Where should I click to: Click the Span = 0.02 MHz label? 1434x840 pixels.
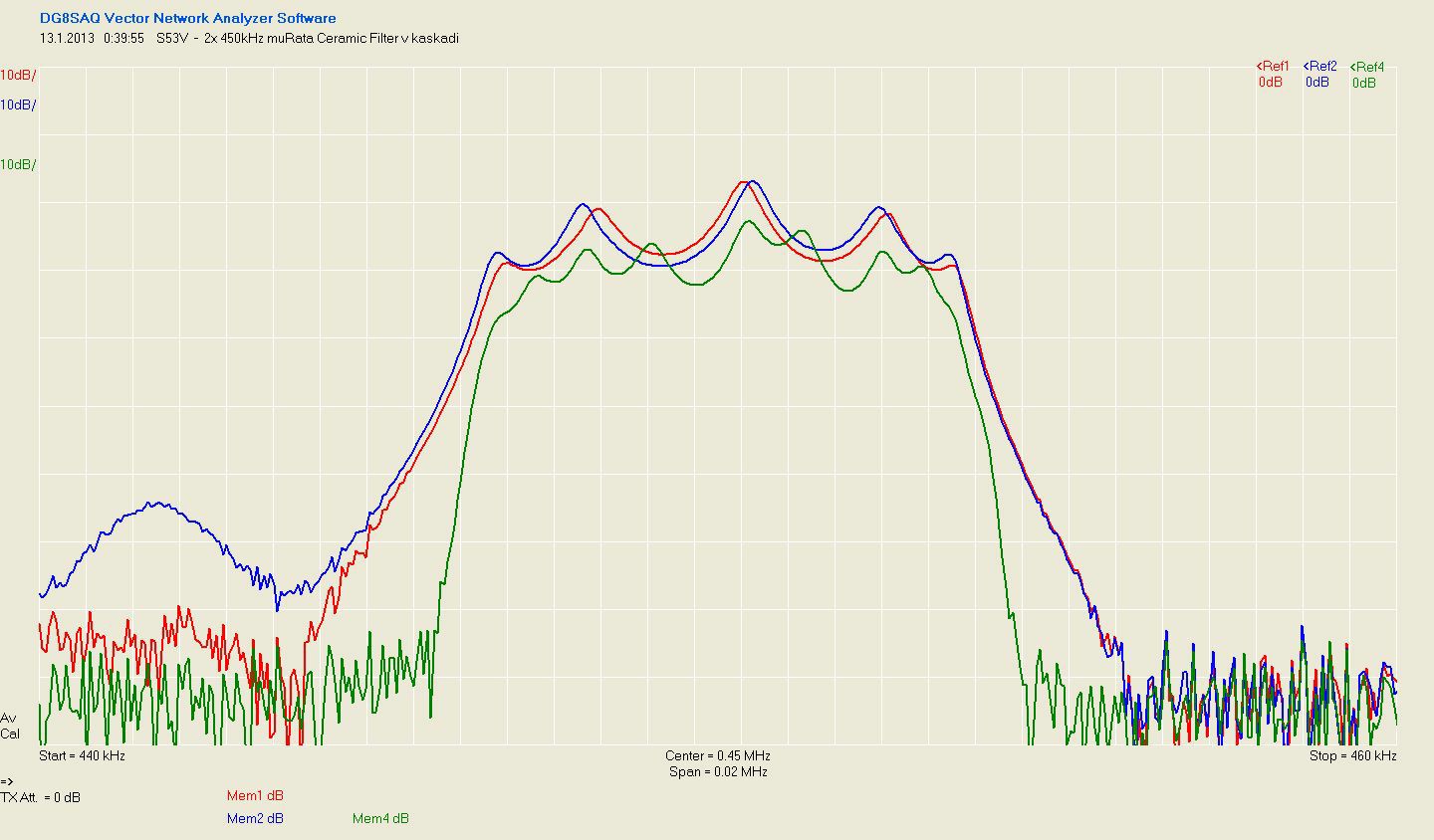pyautogui.click(x=717, y=771)
